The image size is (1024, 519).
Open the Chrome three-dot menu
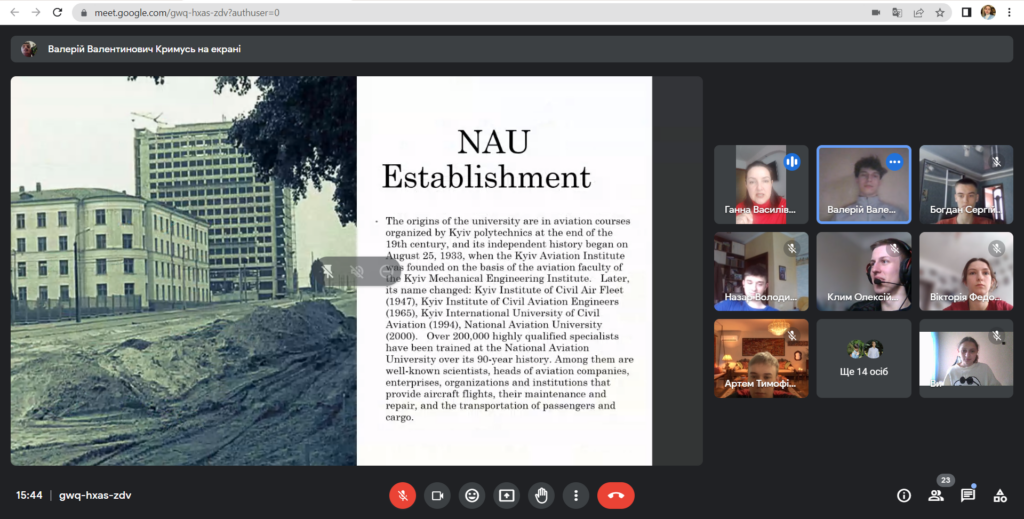1010,12
